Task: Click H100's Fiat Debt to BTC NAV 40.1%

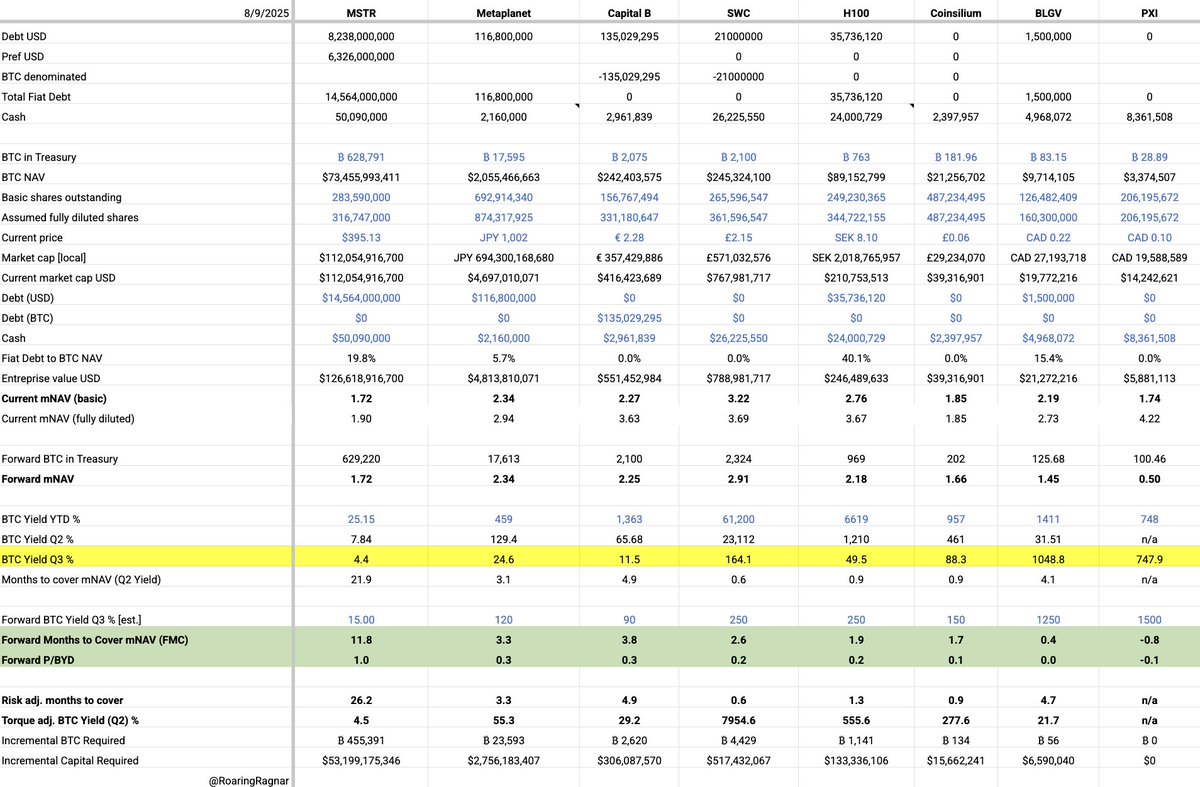Action: (x=856, y=358)
